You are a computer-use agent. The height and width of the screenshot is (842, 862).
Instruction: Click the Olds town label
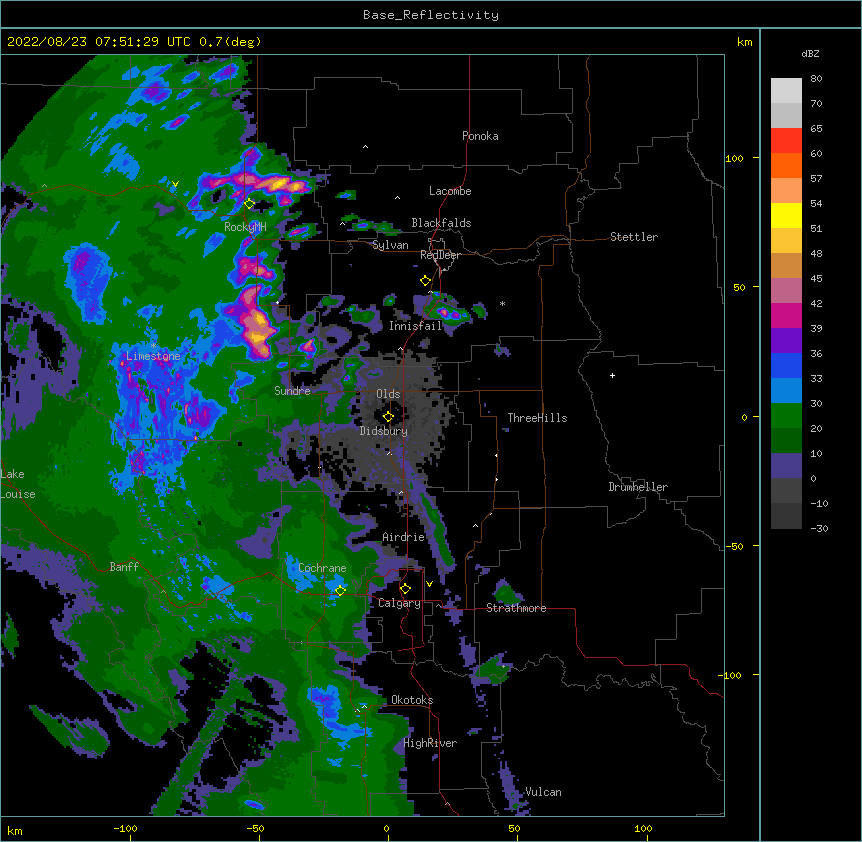coord(388,394)
